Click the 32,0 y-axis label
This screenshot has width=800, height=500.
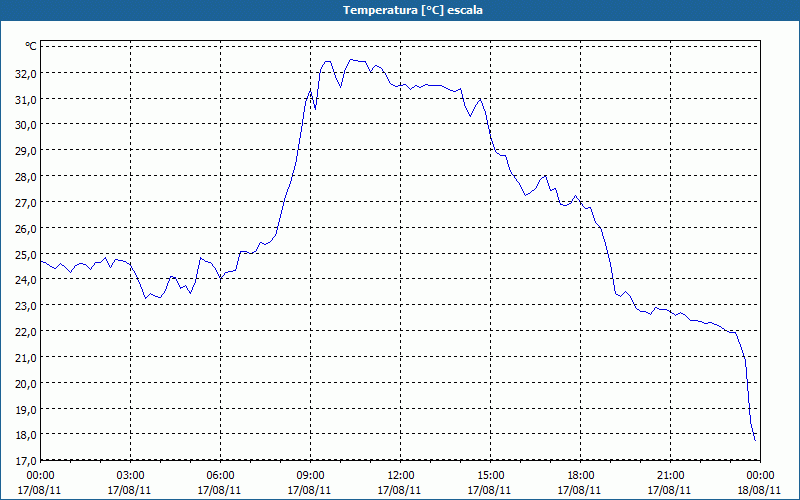point(27,73)
